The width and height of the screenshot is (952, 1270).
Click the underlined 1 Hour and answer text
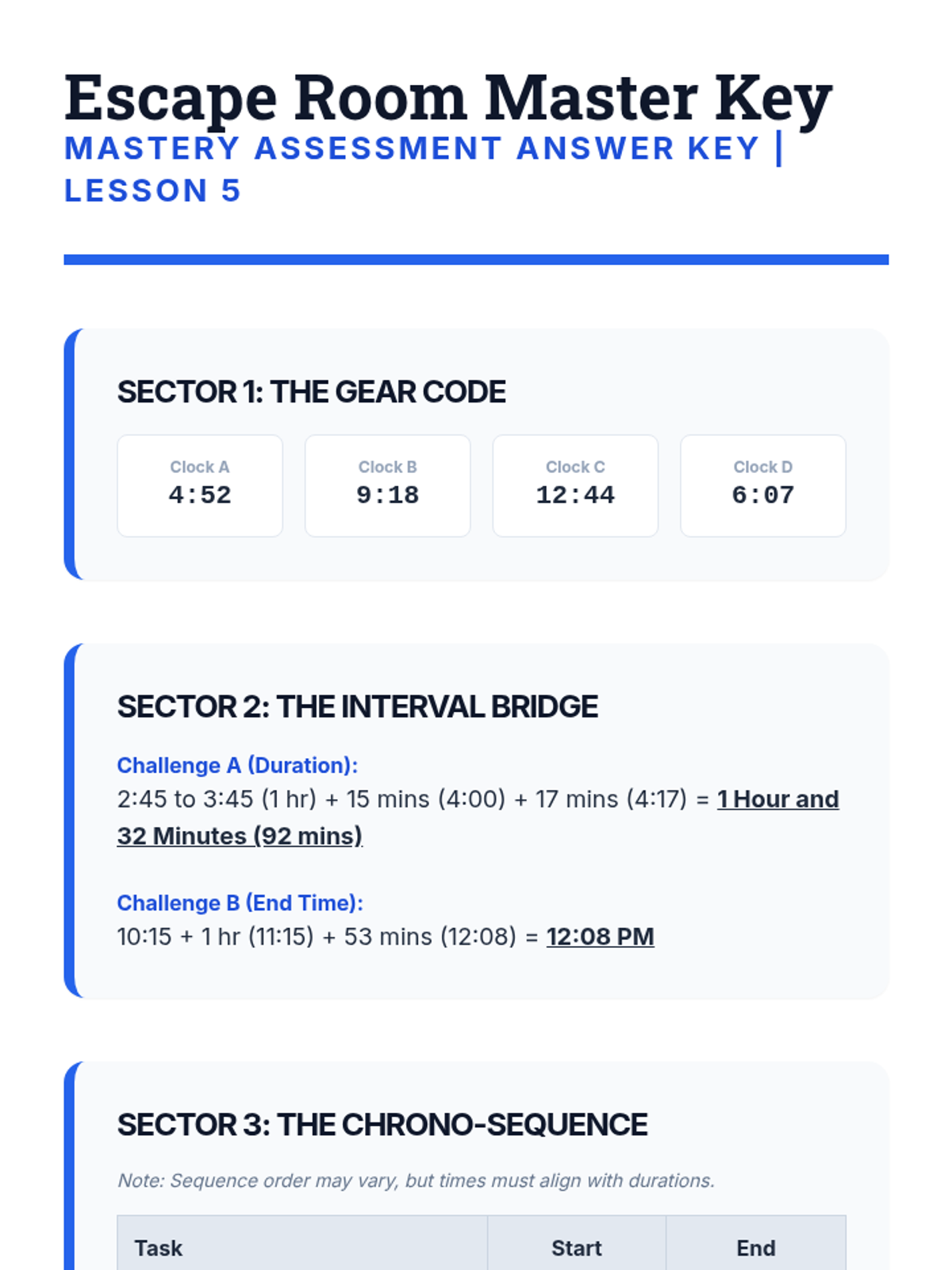pyautogui.click(x=778, y=799)
